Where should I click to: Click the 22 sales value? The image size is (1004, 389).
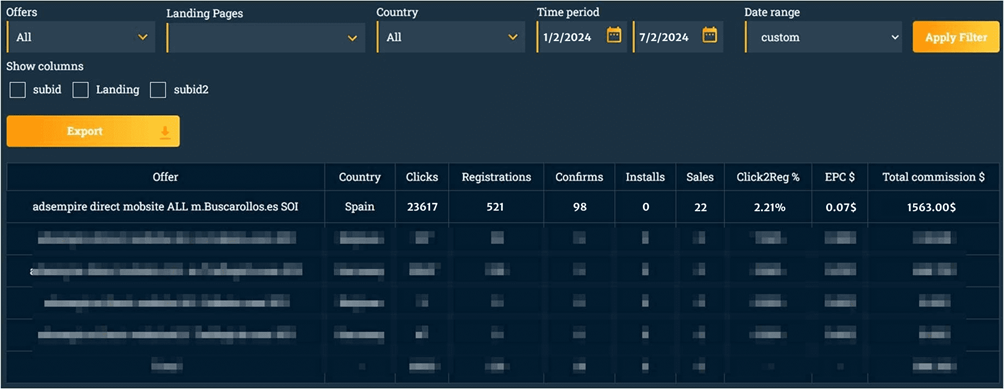point(699,207)
